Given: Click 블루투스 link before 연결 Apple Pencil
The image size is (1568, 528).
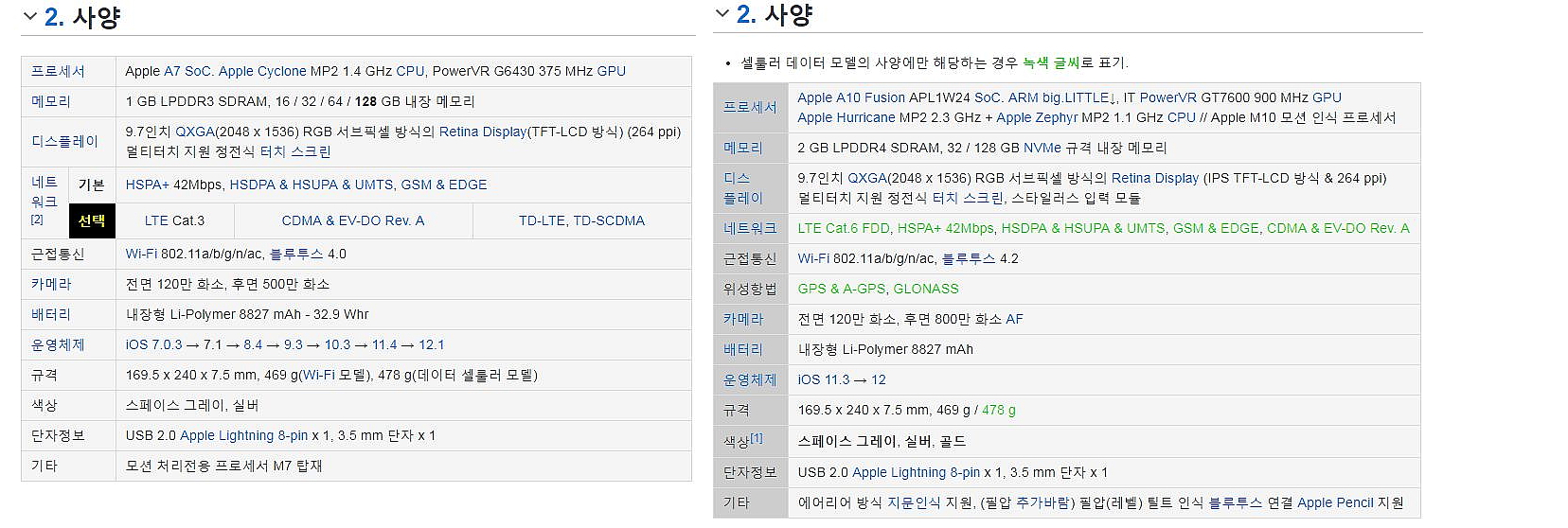Looking at the screenshot, I should 1235,502.
